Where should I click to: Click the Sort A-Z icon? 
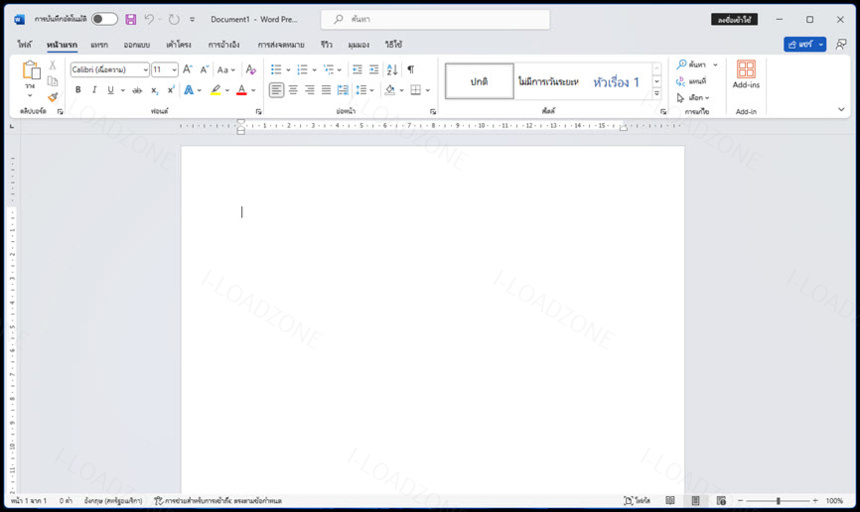coord(392,70)
